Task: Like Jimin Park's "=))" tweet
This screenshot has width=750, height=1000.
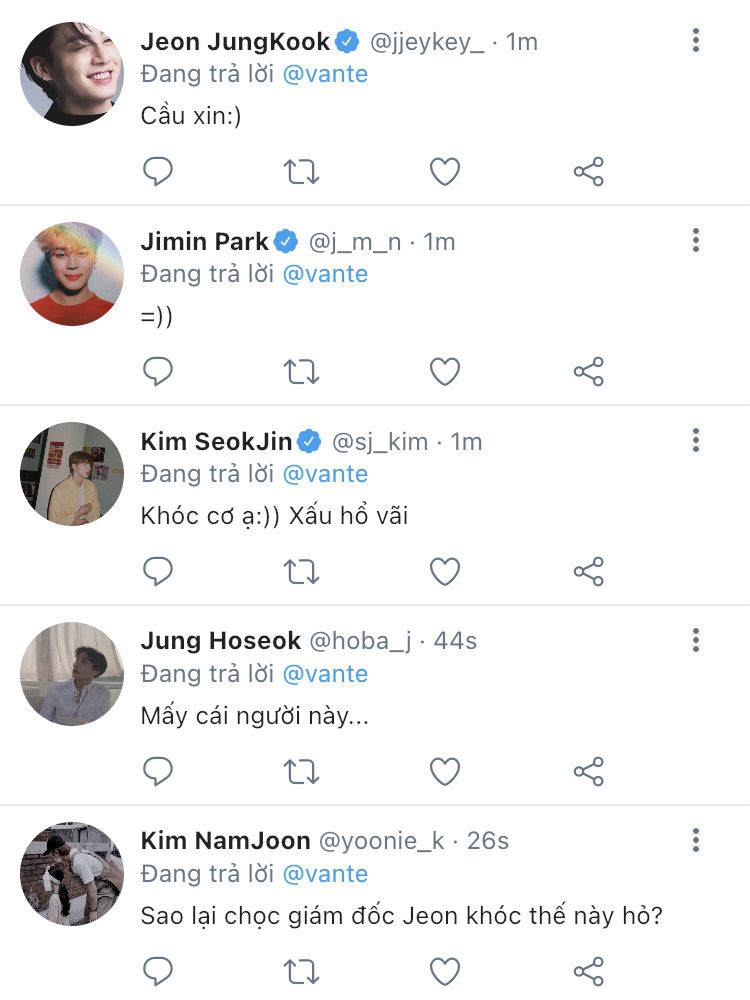Action: [445, 372]
